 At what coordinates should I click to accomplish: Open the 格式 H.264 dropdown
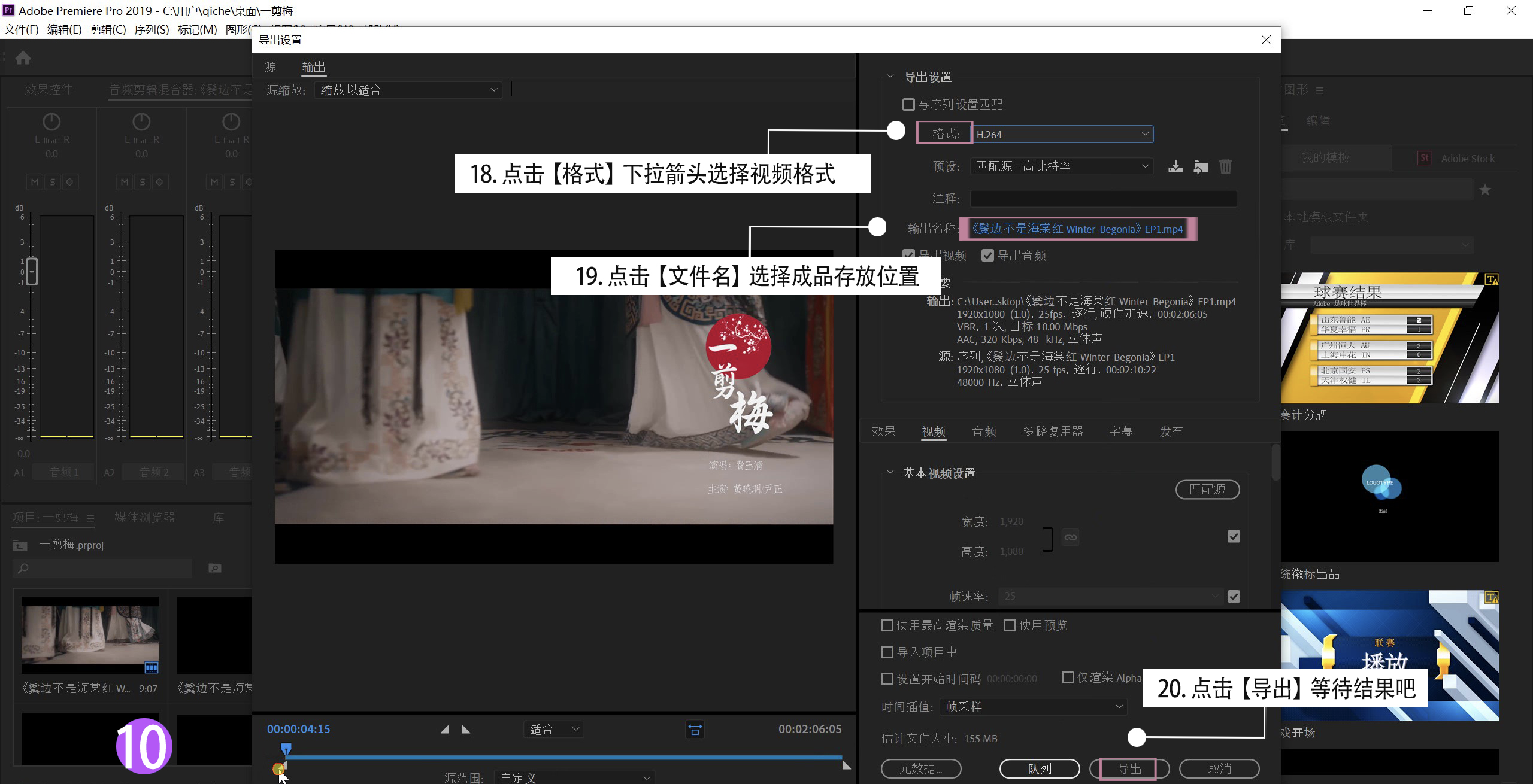point(1062,134)
